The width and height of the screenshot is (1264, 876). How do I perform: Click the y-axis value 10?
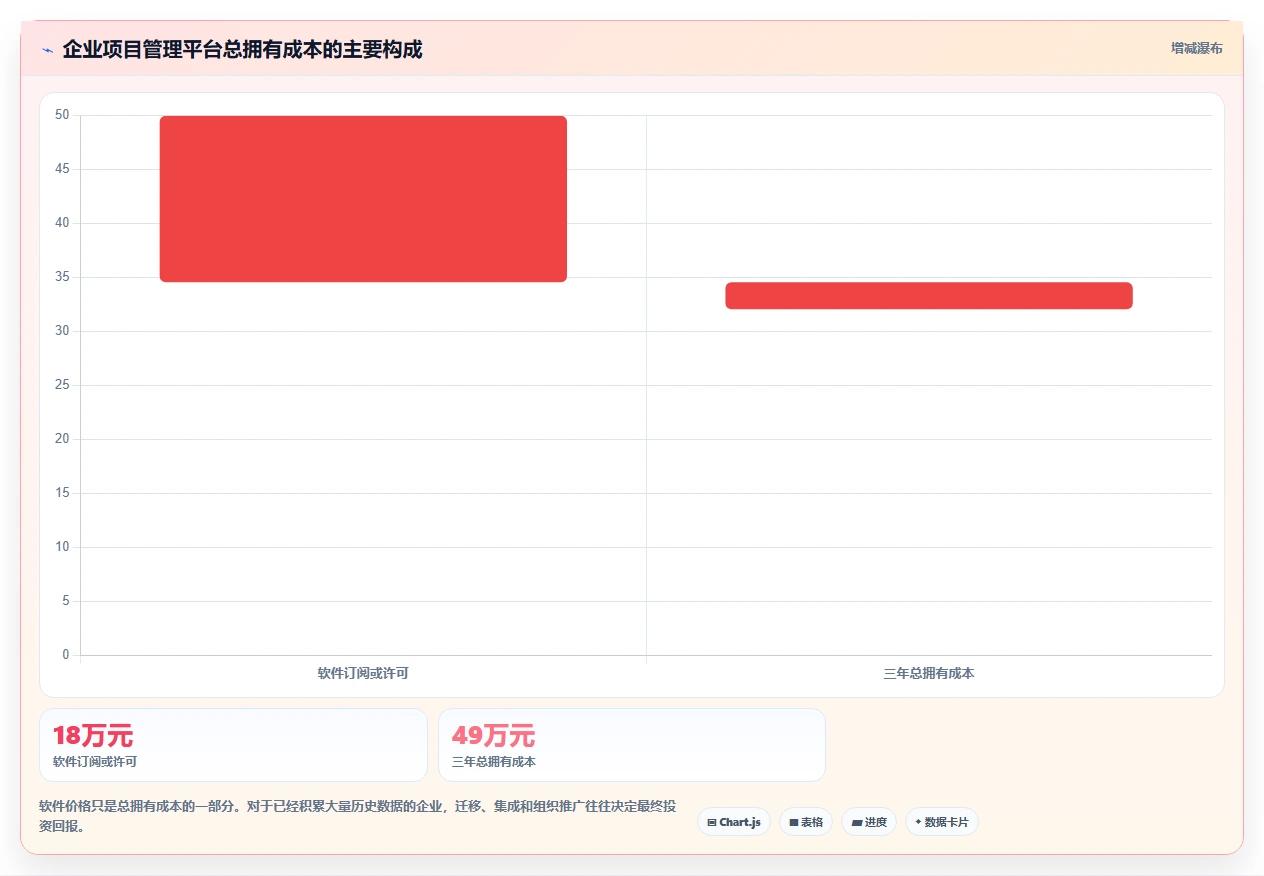[x=62, y=547]
